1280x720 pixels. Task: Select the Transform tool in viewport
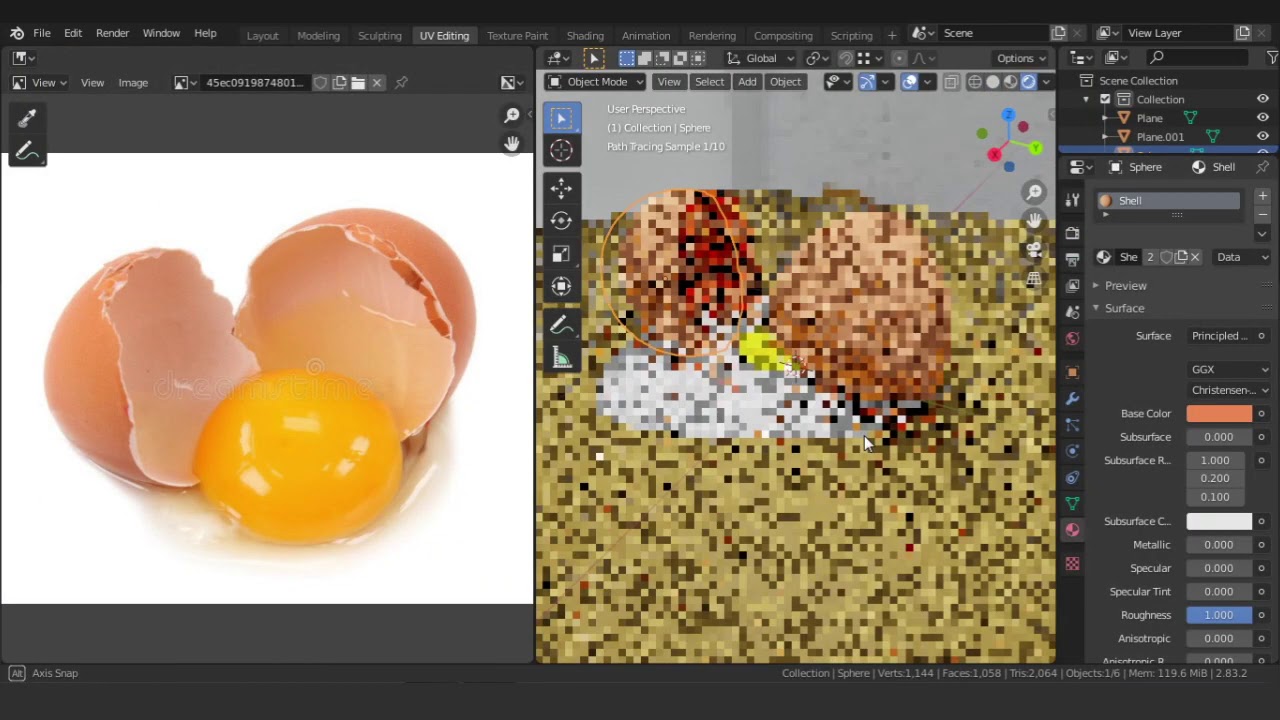click(561, 287)
